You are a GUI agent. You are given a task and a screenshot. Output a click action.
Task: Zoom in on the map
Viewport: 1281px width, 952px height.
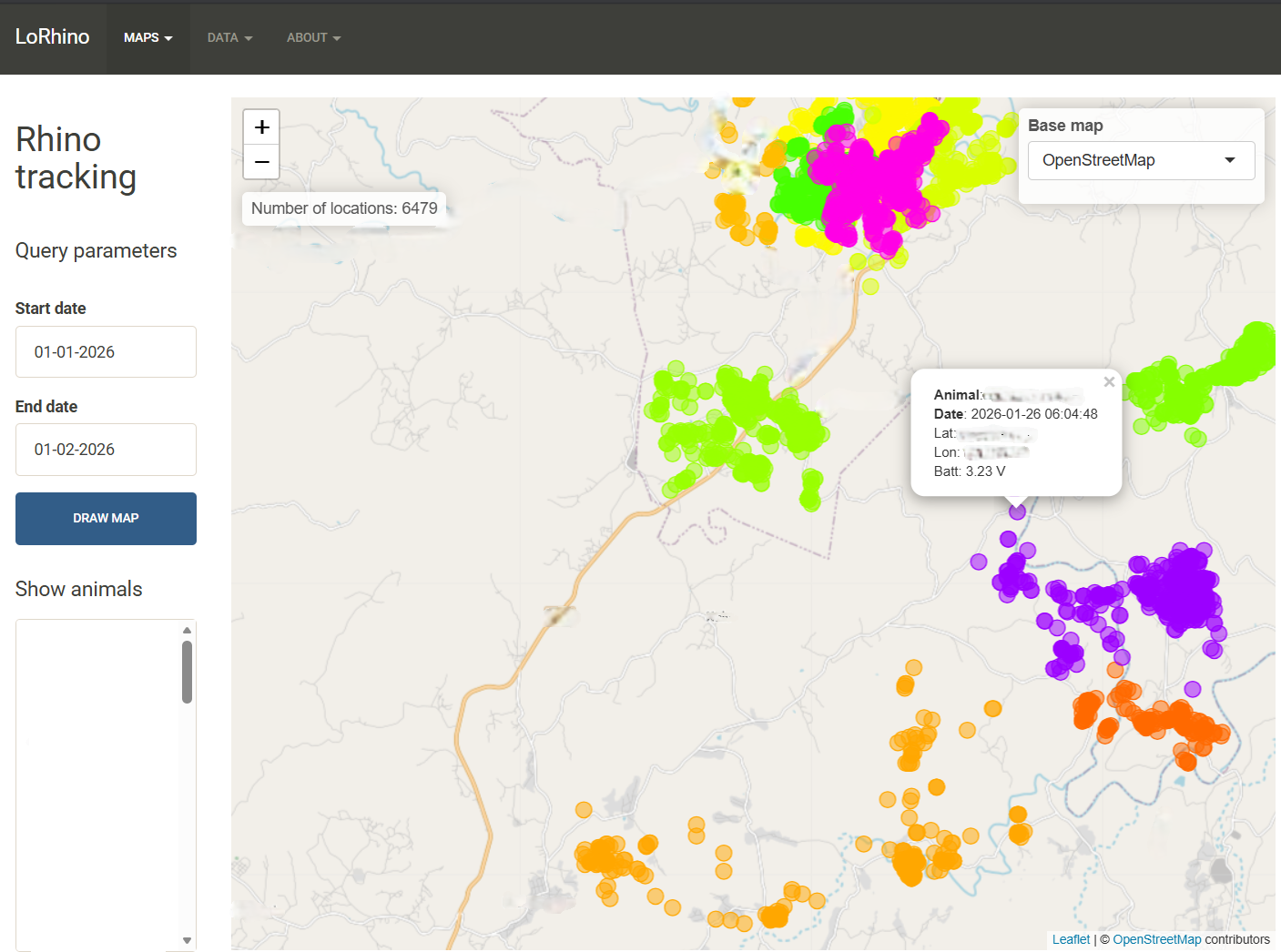(x=261, y=127)
